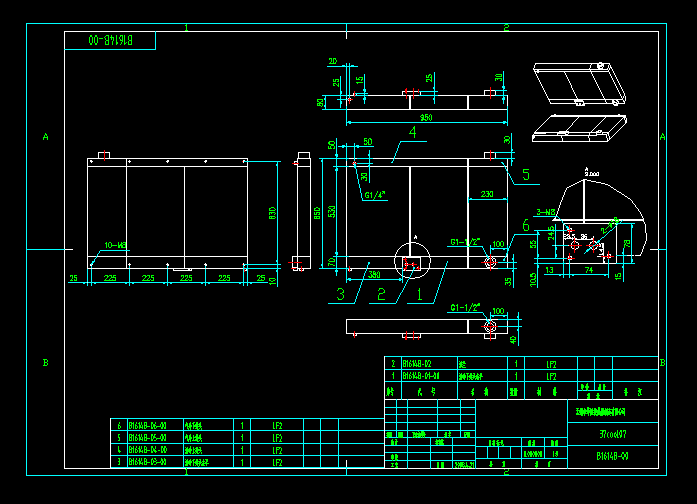This screenshot has width=697, height=504.
Task: Select balloon number 4
Action: [413, 132]
